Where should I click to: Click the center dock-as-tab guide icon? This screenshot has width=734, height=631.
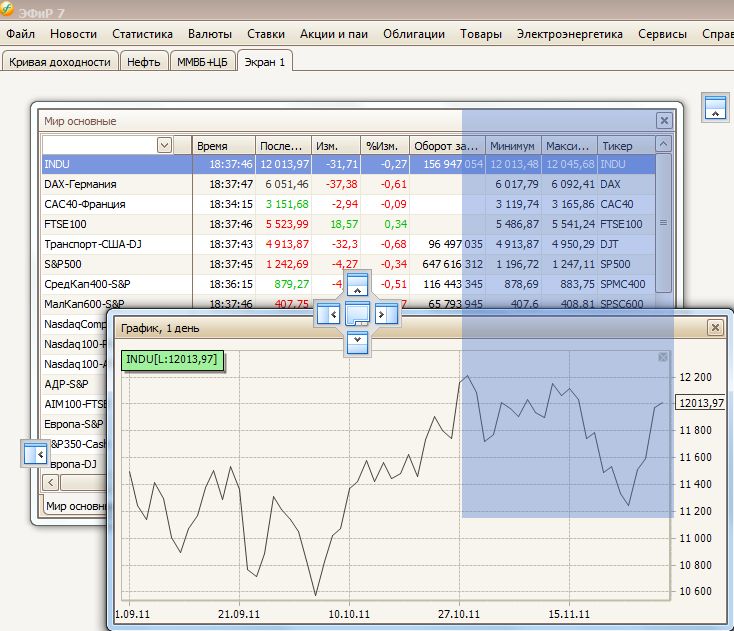[x=358, y=314]
